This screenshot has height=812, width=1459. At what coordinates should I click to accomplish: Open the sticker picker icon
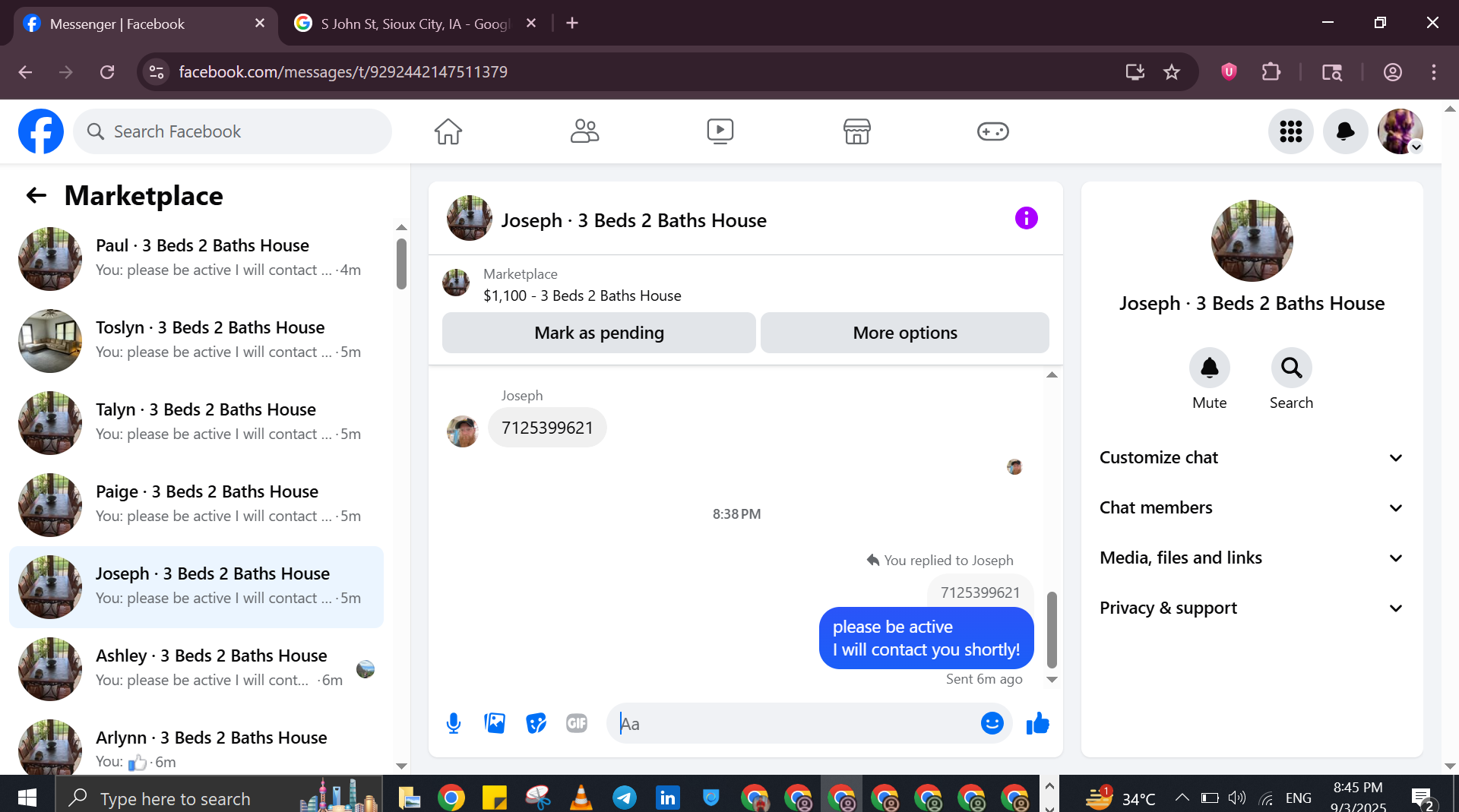point(536,723)
